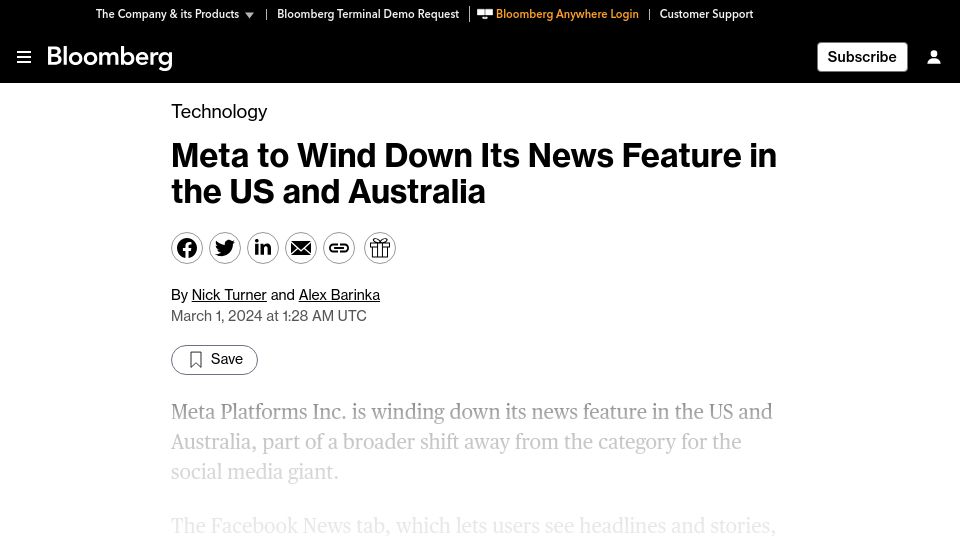Gift this article icon
The width and height of the screenshot is (960, 540).
point(380,248)
